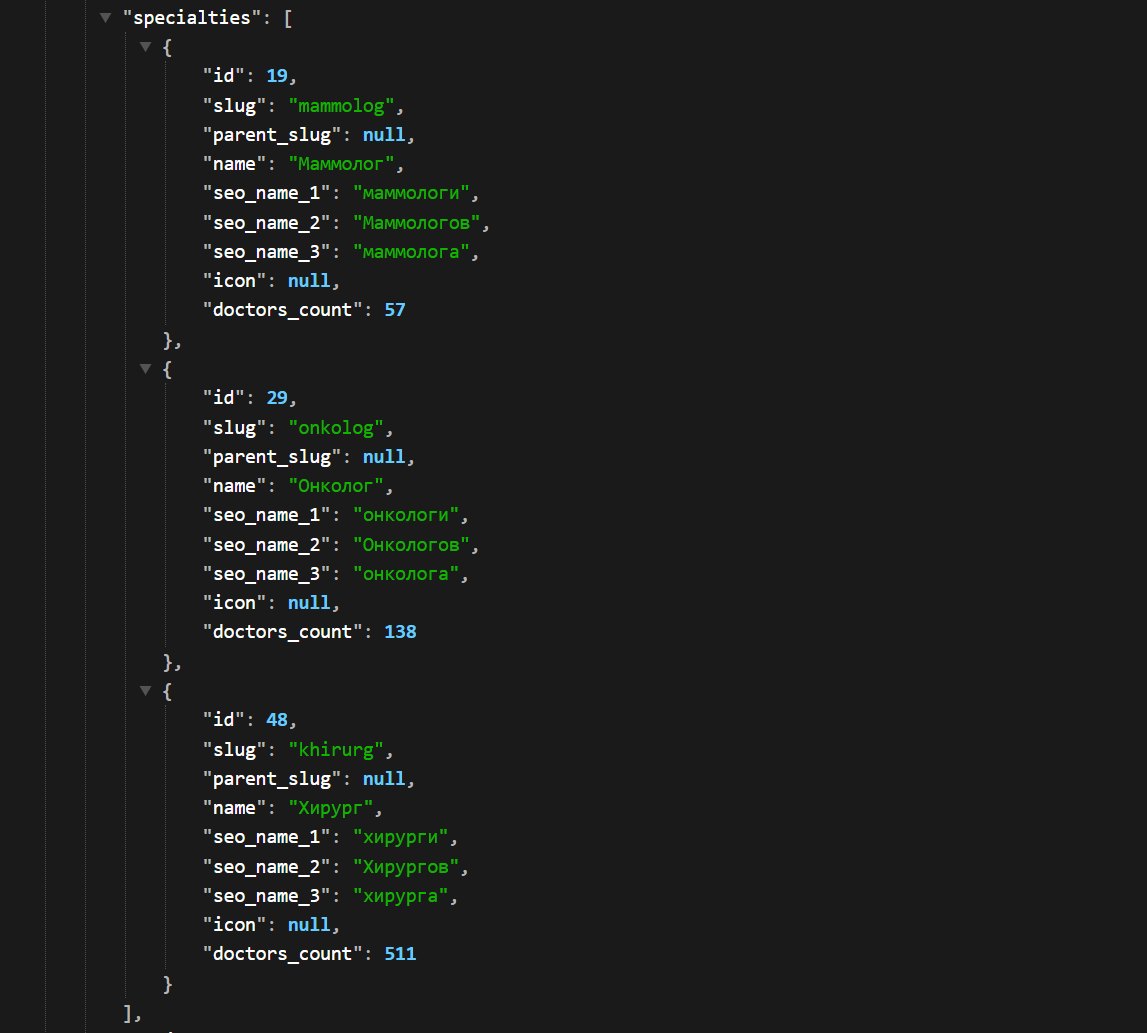Click the slug value "onkolog"
Screen dimensions: 1147x1033
336,428
